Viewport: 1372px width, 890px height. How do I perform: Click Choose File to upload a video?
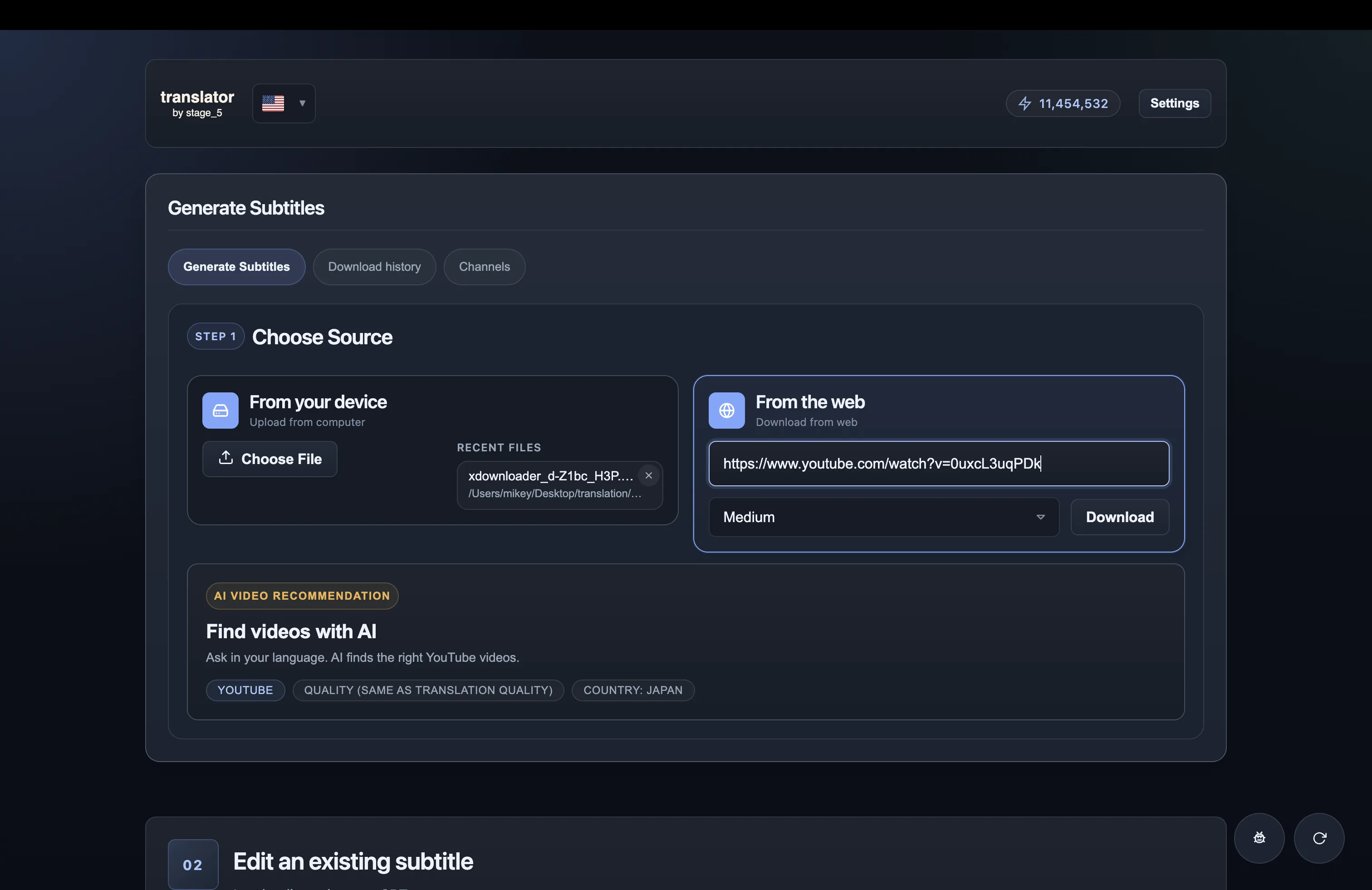(x=269, y=458)
